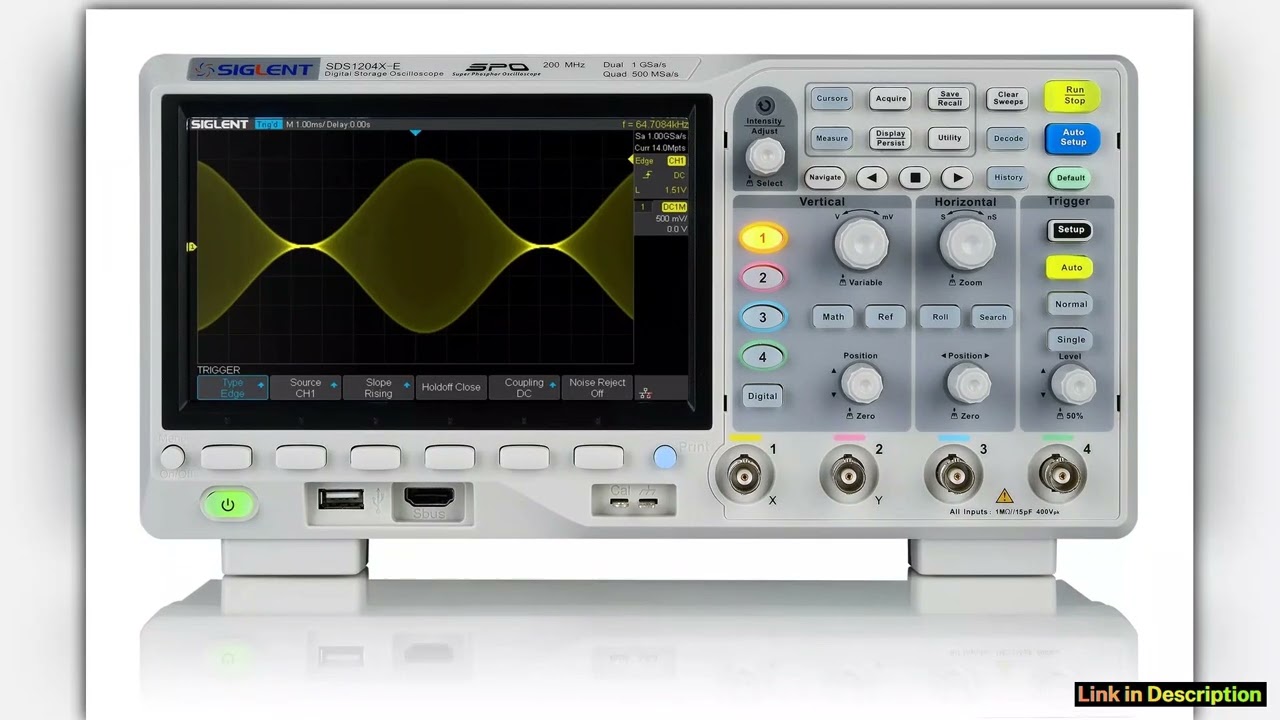
Task: Click the trigger Level knob
Action: tap(1072, 384)
